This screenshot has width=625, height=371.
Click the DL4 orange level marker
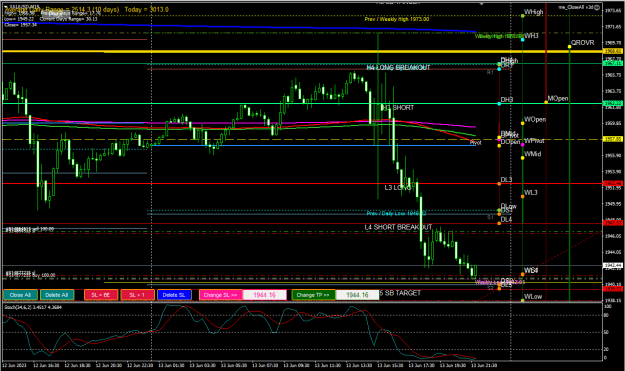point(499,223)
